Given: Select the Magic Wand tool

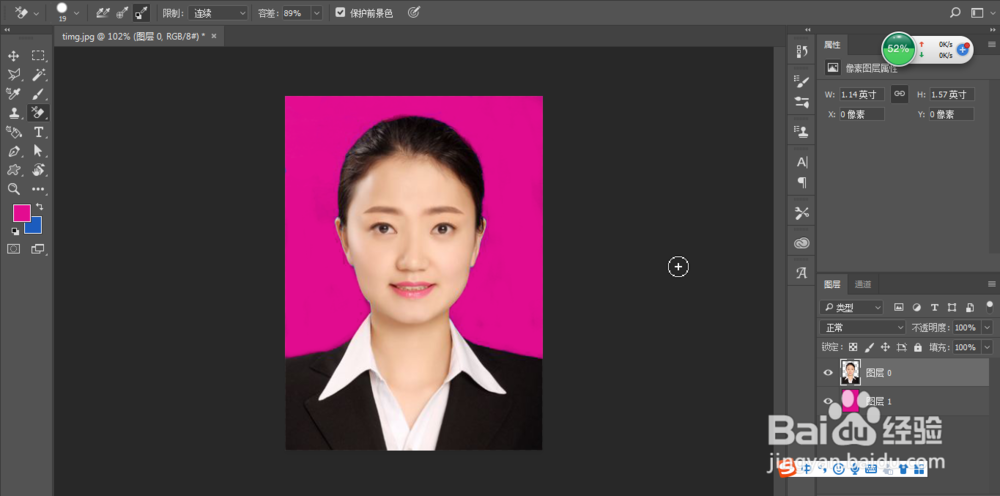Looking at the screenshot, I should (38, 75).
